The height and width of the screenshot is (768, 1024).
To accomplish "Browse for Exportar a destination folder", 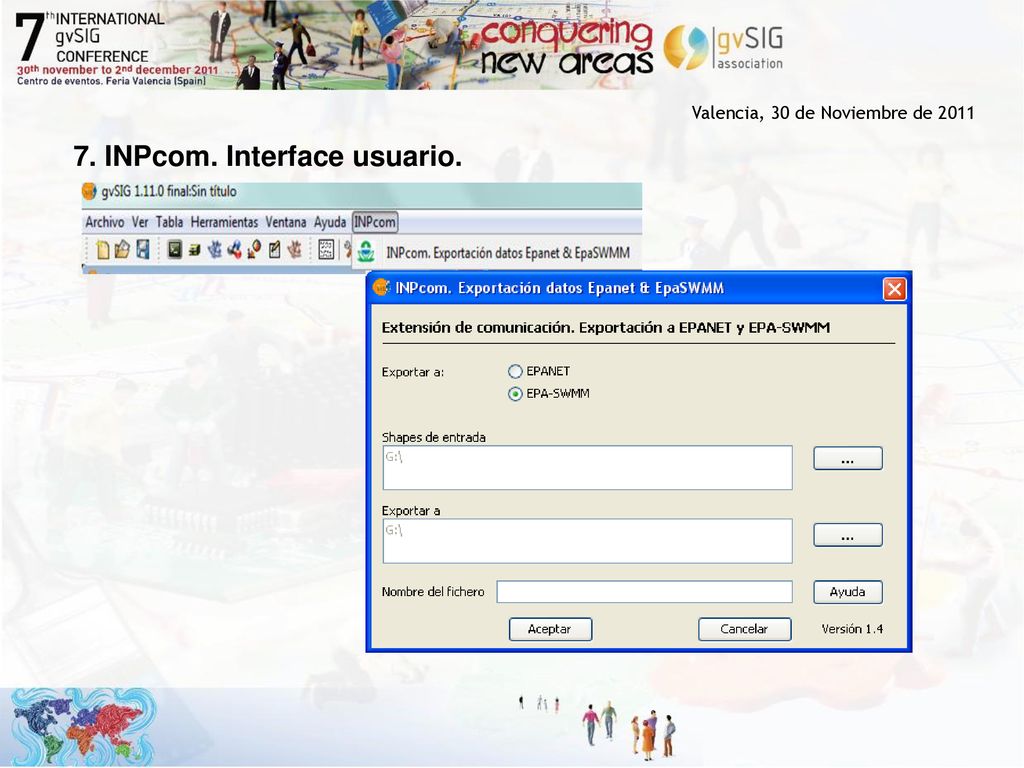I will 848,536.
